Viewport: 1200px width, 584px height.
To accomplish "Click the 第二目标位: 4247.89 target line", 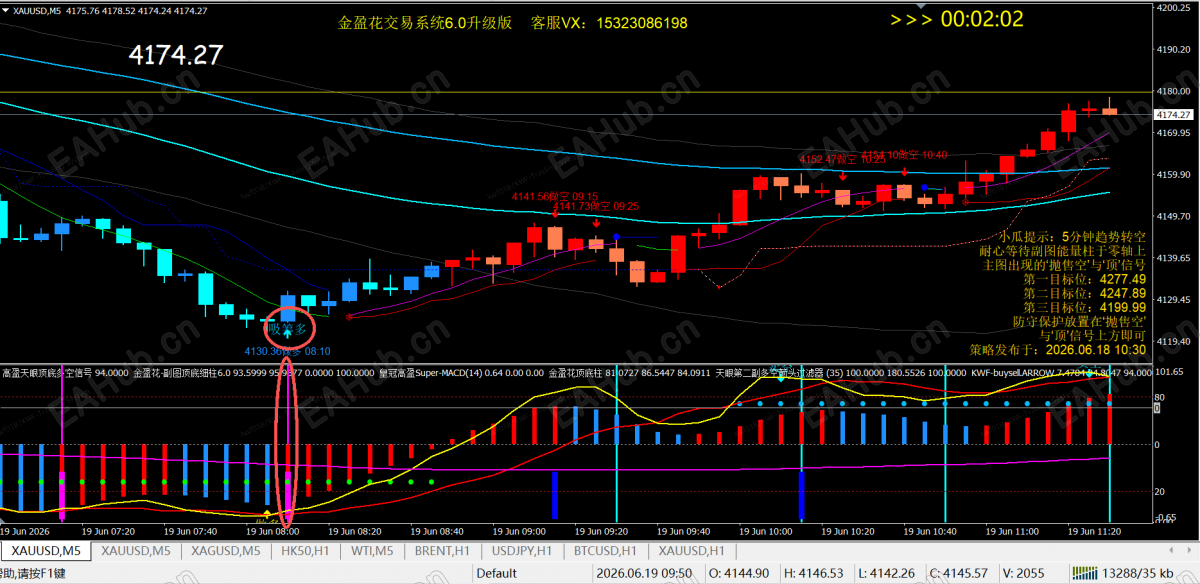I will [x=1085, y=293].
